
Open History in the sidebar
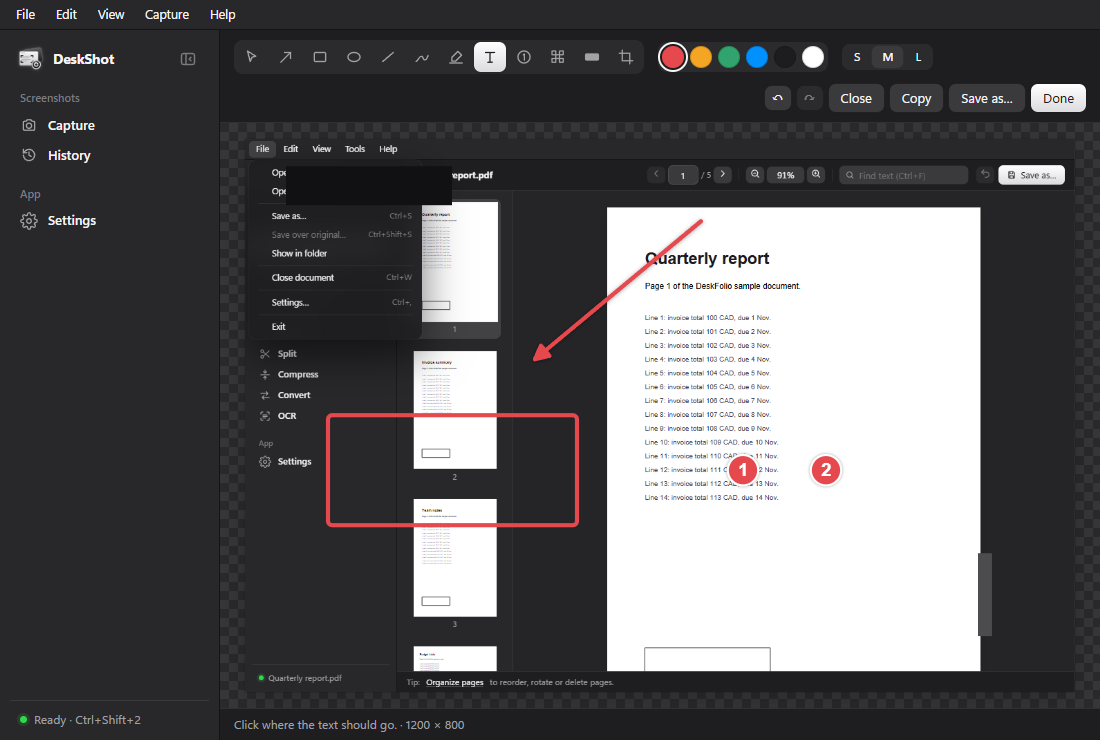click(x=109, y=156)
